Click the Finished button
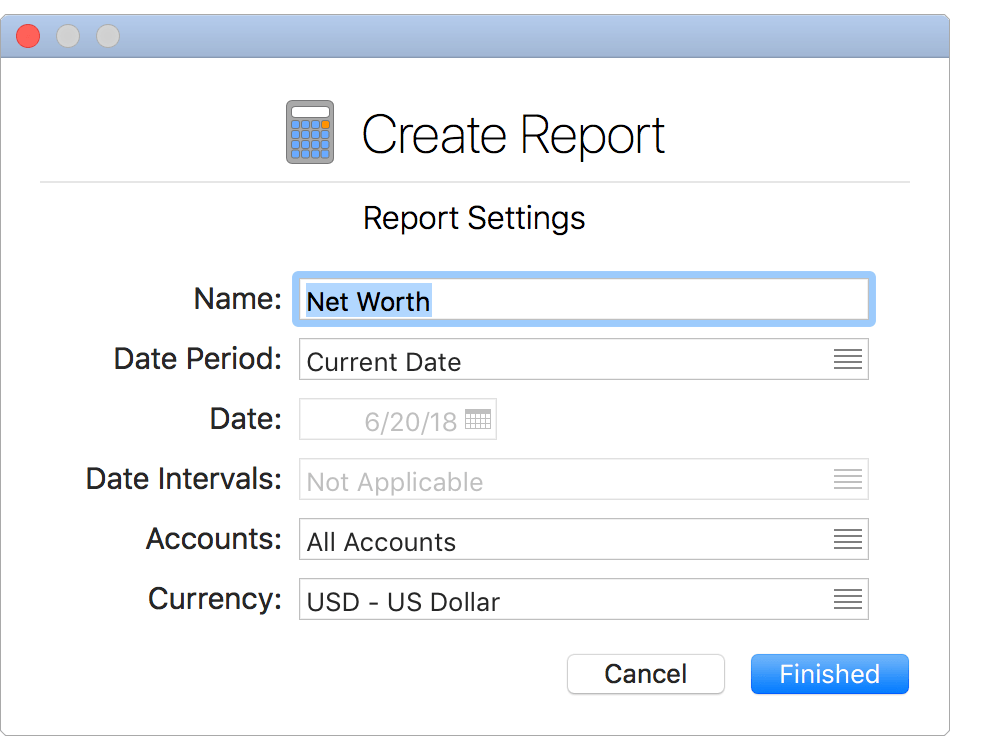1000x750 pixels. click(829, 674)
